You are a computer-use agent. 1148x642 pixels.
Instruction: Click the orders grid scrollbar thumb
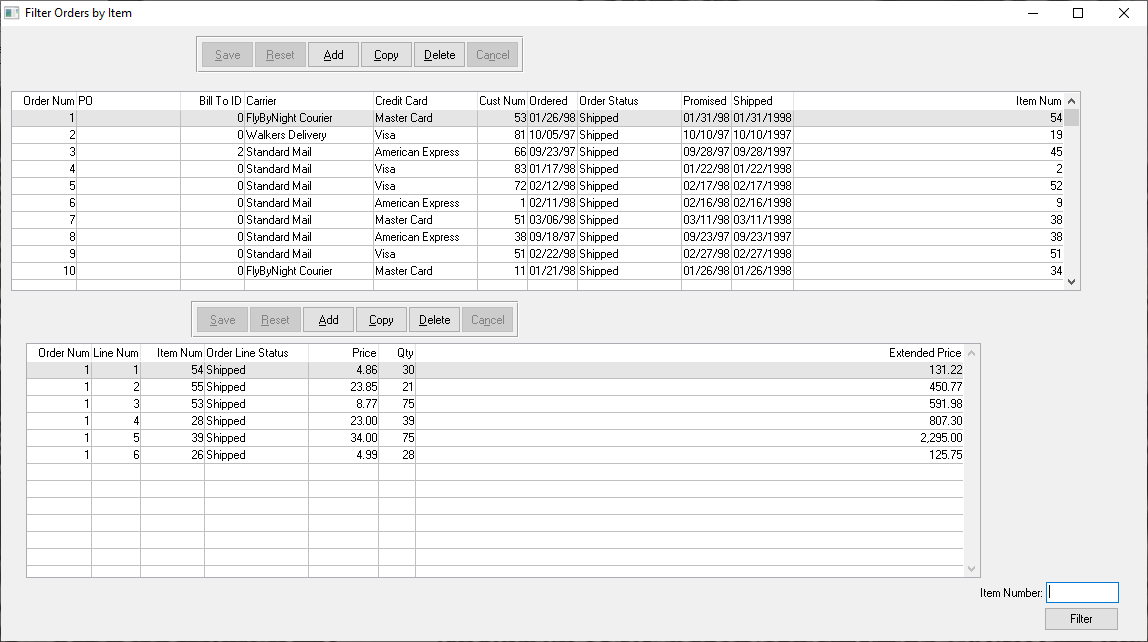tap(1071, 118)
